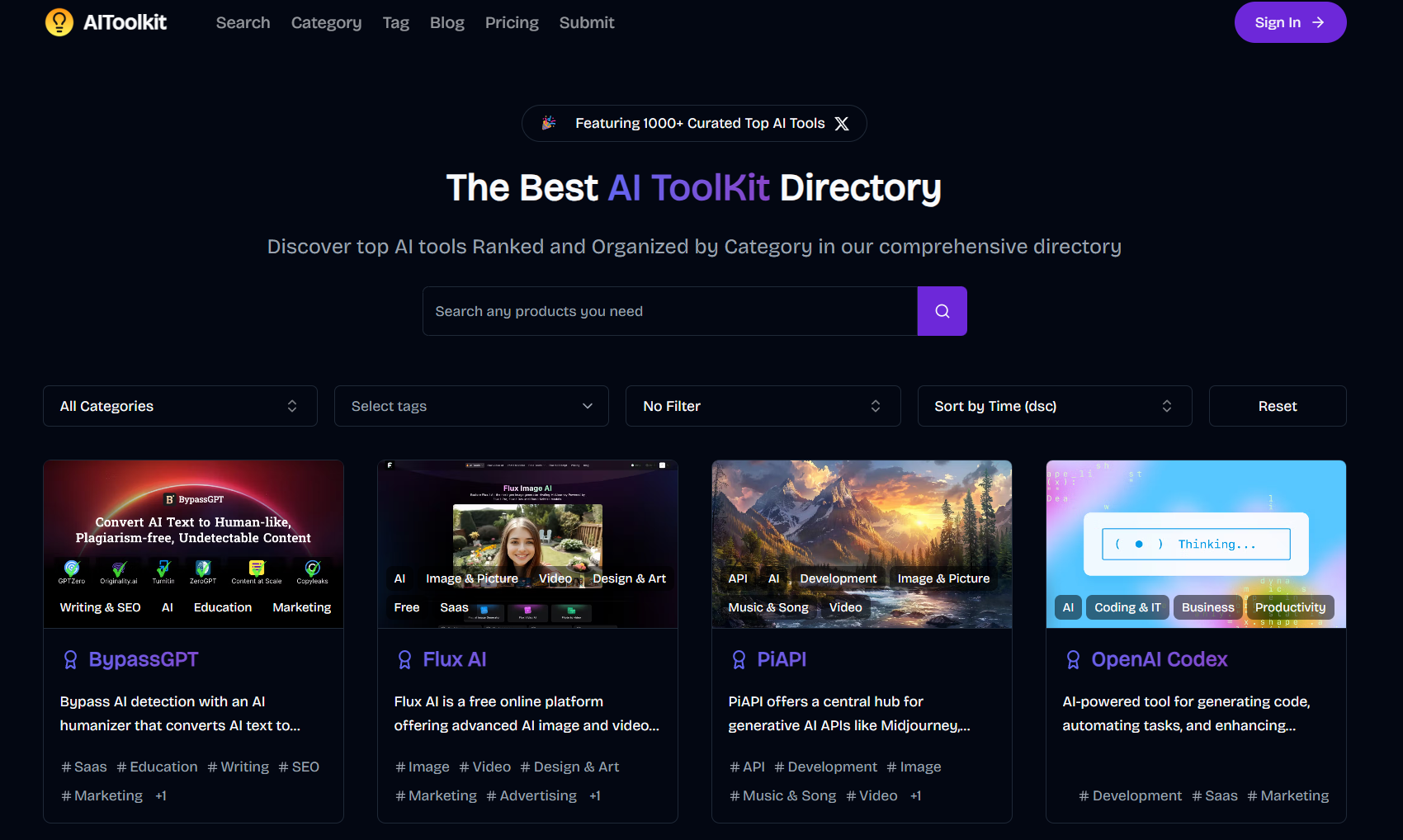The width and height of the screenshot is (1403, 840).
Task: Click the Business badge on OpenAI Codex
Action: point(1207,607)
